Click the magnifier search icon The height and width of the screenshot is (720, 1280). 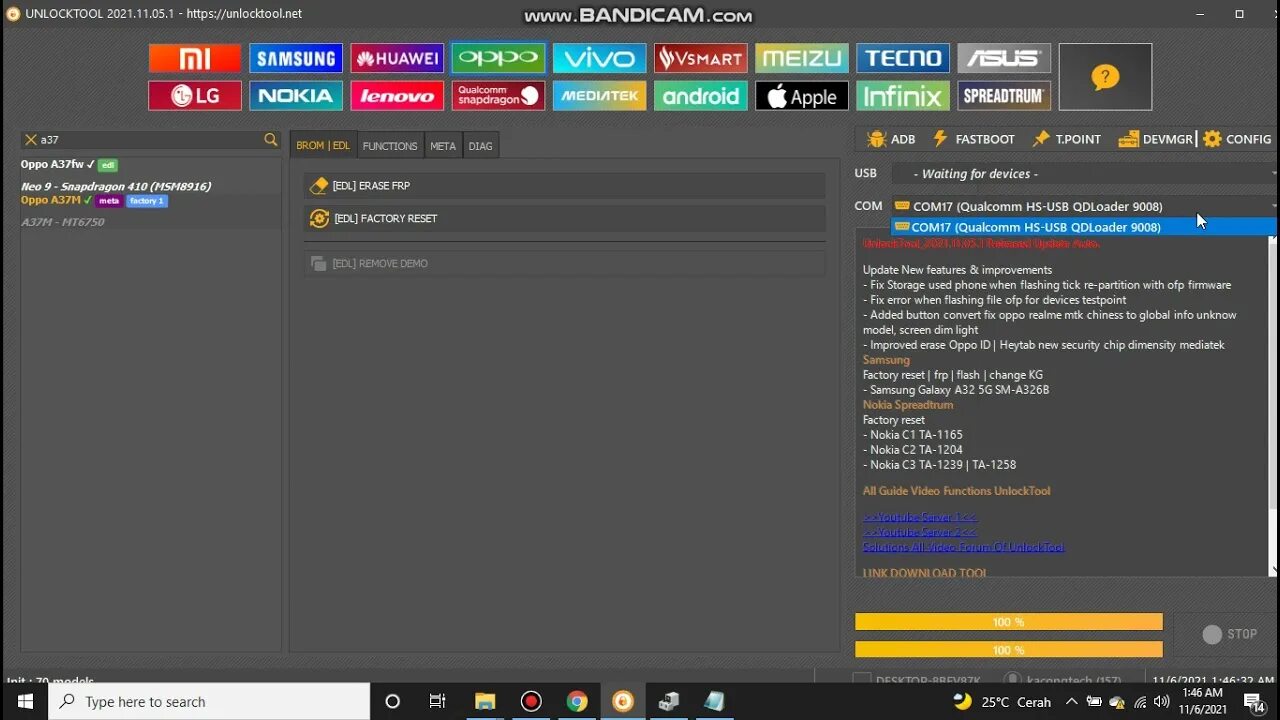[270, 140]
